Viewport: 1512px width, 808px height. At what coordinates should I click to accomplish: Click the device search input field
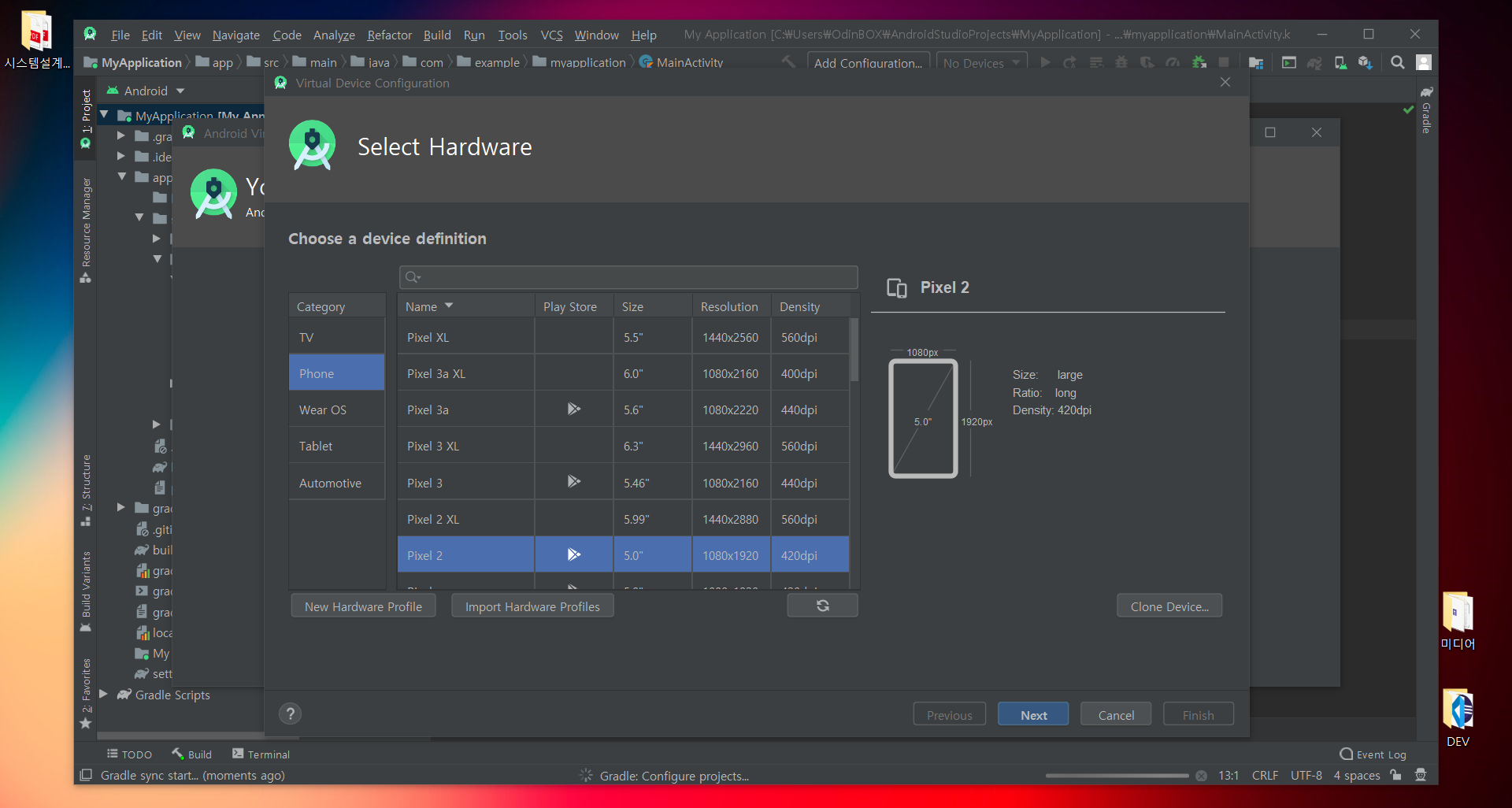628,277
